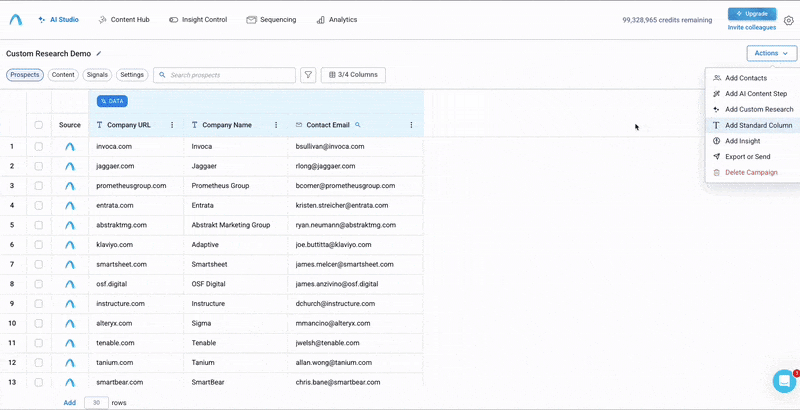The width and height of the screenshot is (800, 410).
Task: Choose Add Custom Research
Action: point(753,110)
